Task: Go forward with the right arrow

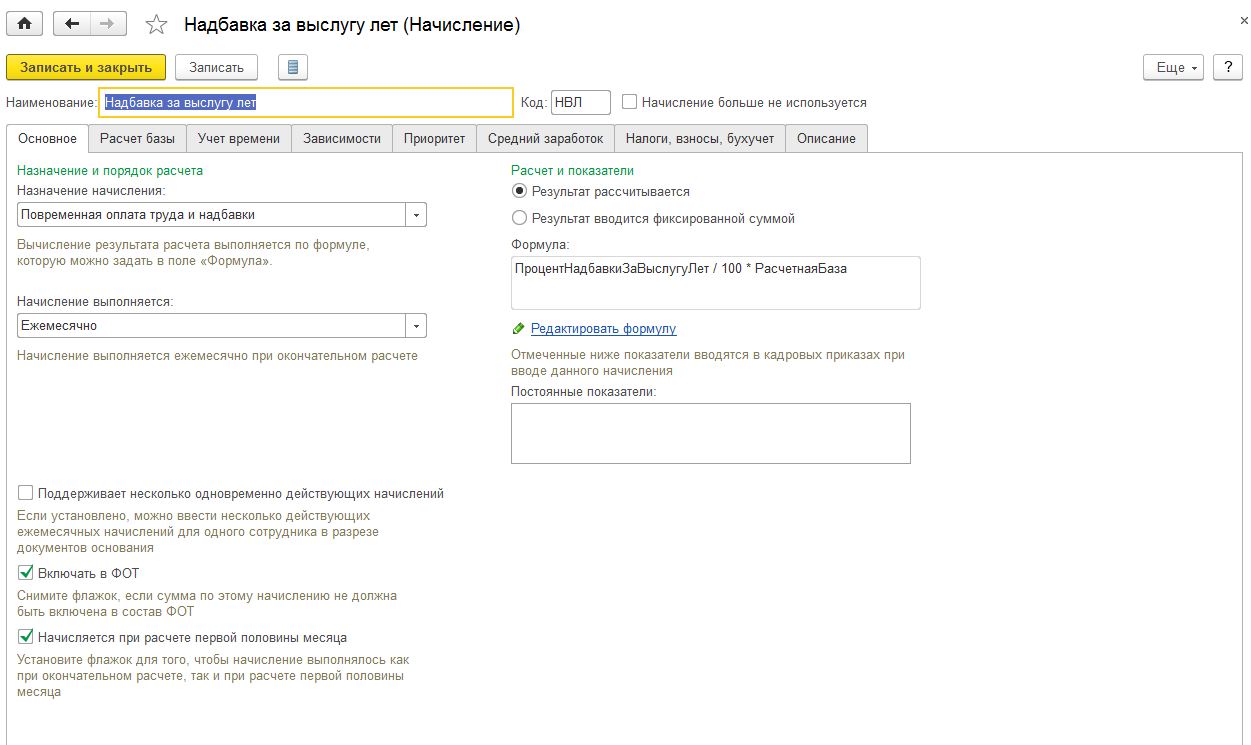Action: 108,24
